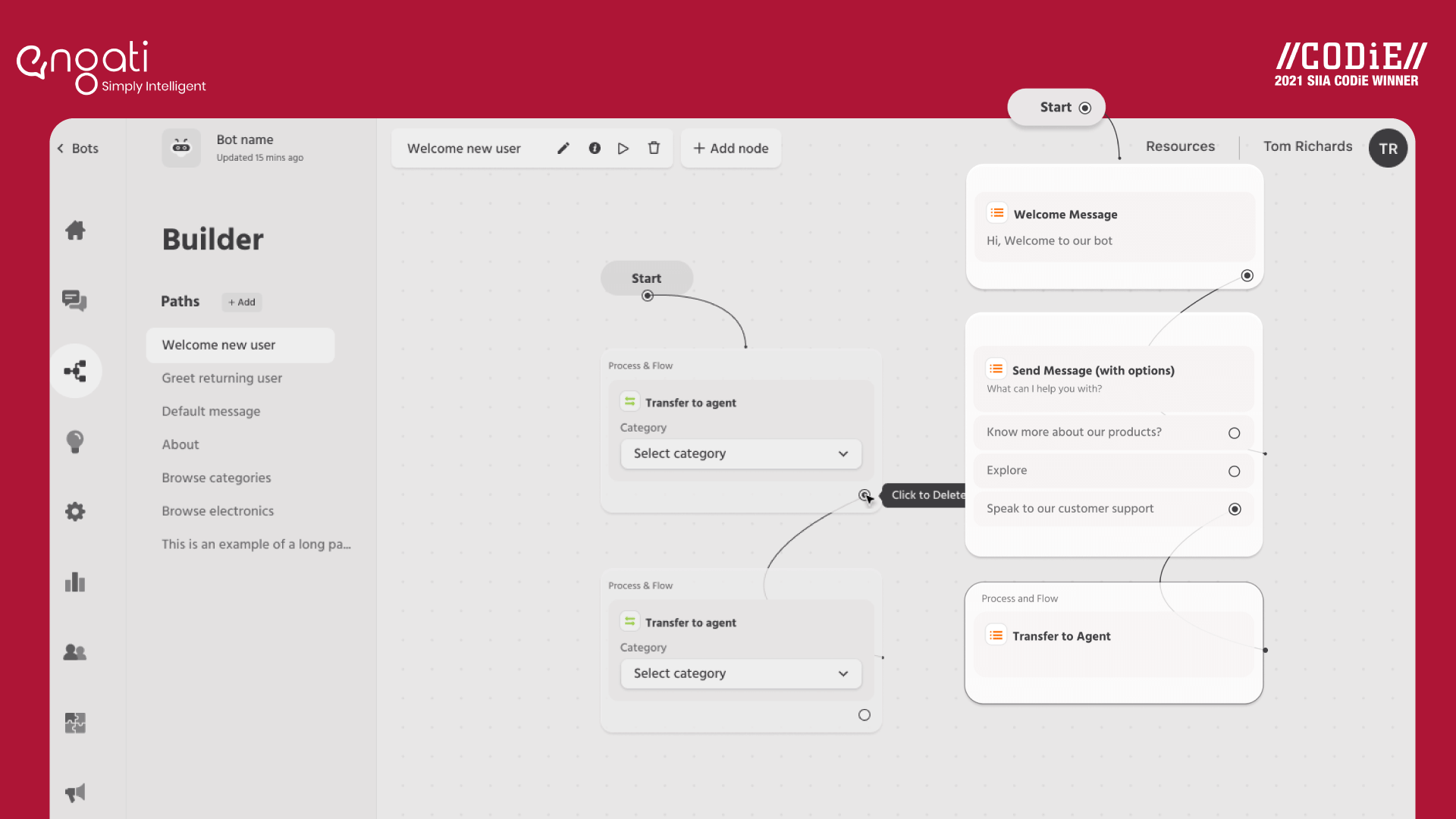The height and width of the screenshot is (819, 1456).
Task: Click the bot builder/flow icon in sidebar
Action: pyautogui.click(x=75, y=370)
